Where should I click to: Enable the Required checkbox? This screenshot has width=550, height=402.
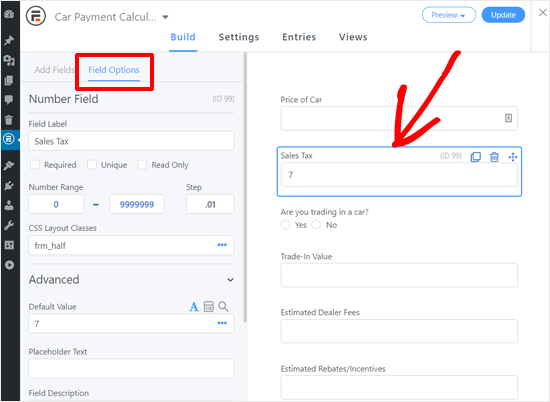click(x=35, y=165)
